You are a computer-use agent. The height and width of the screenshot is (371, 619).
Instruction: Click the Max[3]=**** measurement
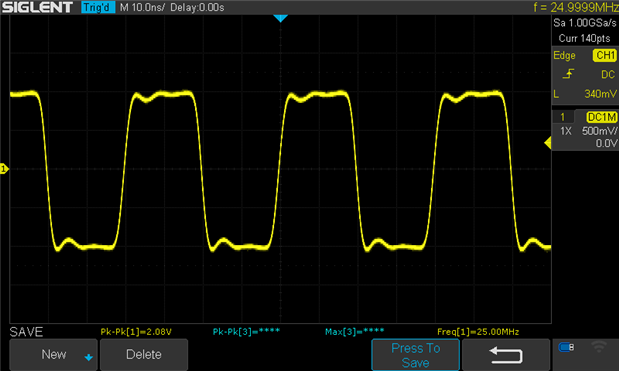coord(355,332)
